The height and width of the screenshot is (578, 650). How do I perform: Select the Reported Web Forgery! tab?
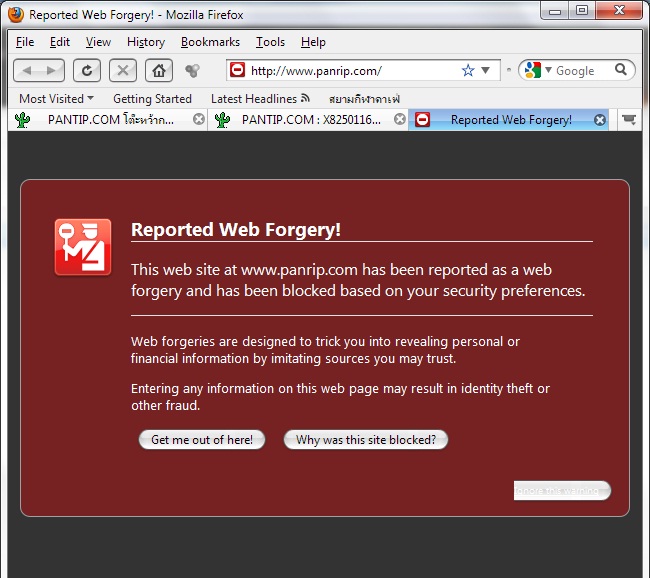point(508,120)
